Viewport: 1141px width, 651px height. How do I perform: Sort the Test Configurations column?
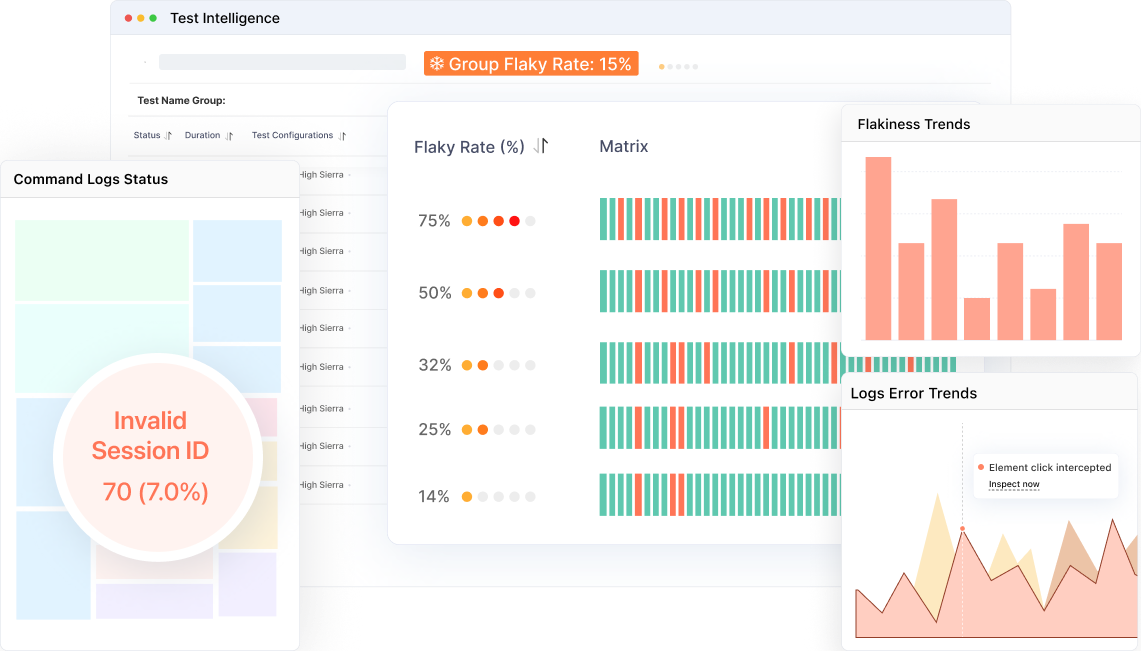343,135
